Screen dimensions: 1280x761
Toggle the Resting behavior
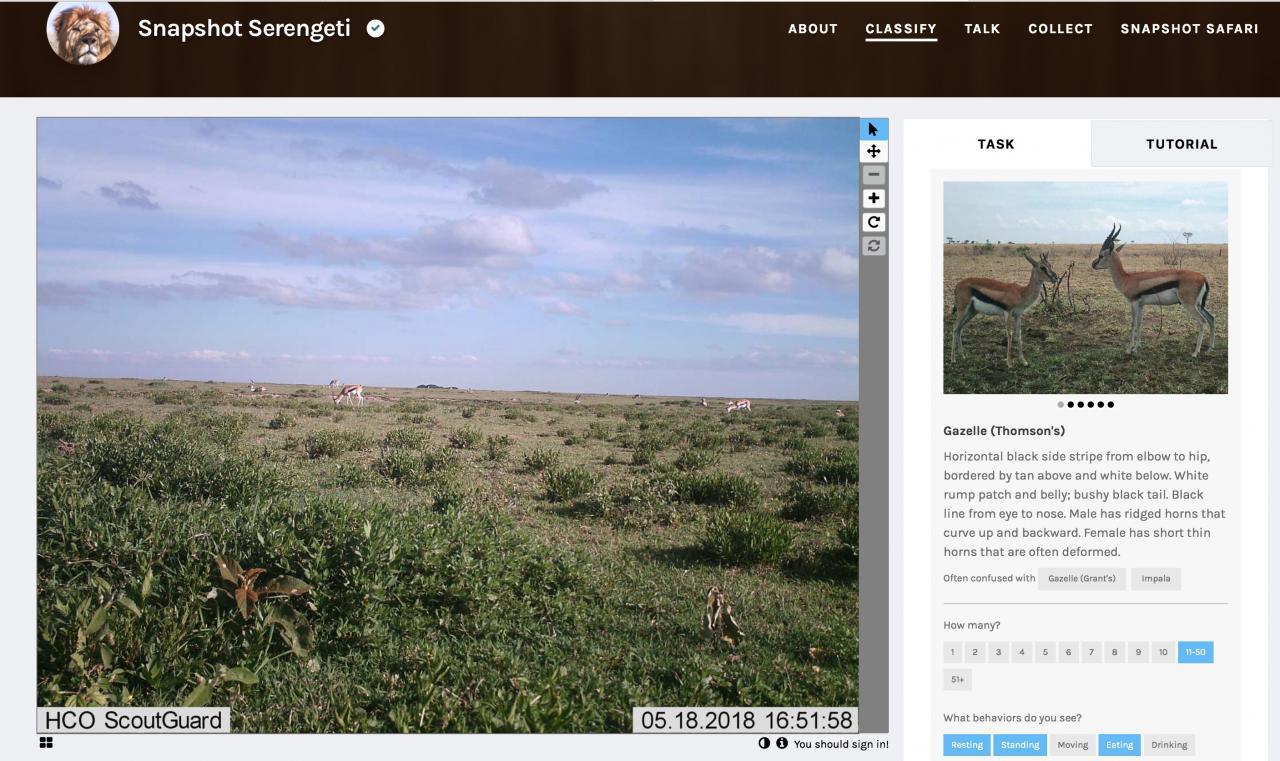(x=967, y=745)
